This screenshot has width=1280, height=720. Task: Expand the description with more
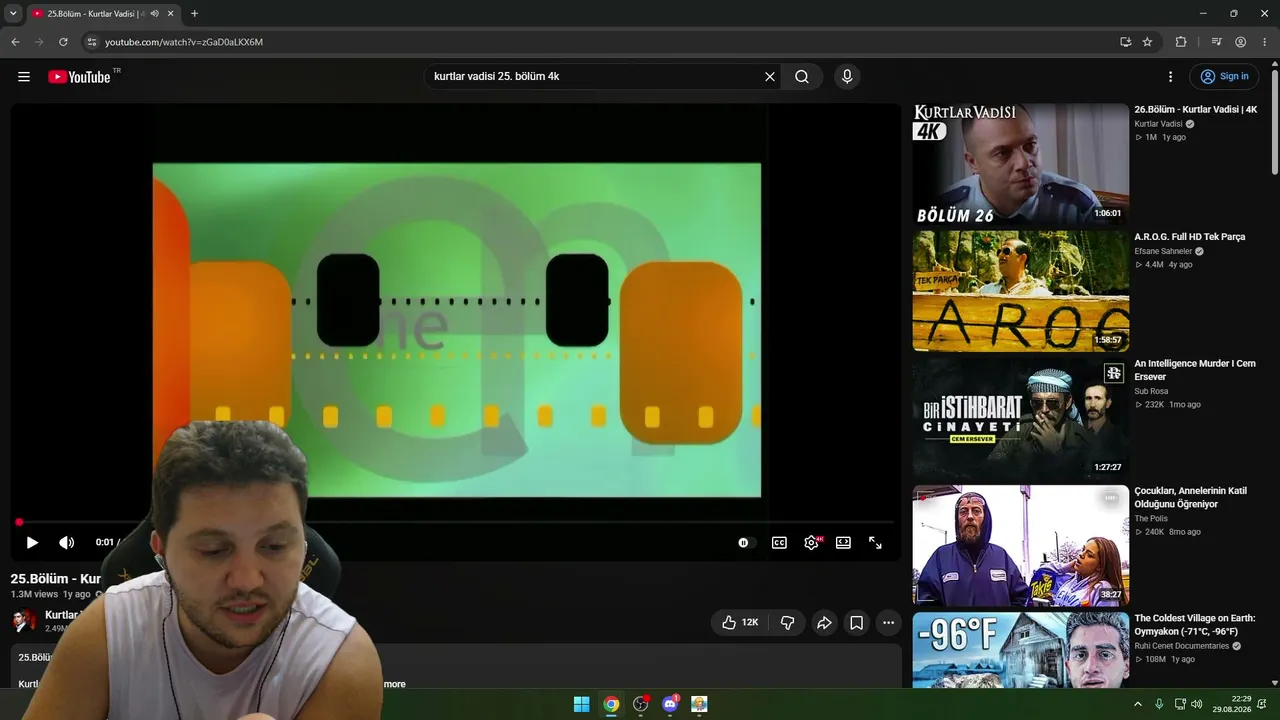pos(394,684)
